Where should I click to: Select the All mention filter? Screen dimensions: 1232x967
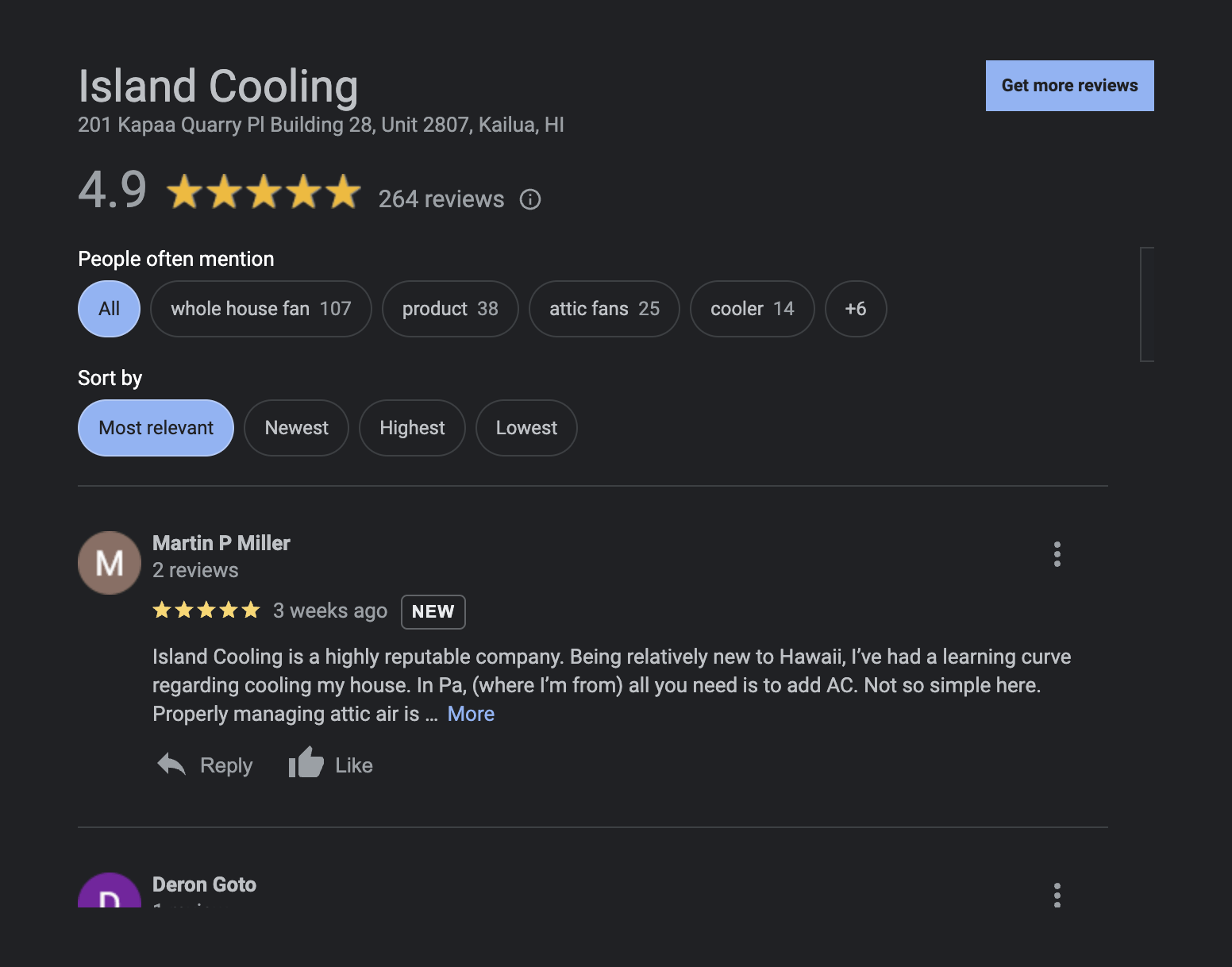110,309
